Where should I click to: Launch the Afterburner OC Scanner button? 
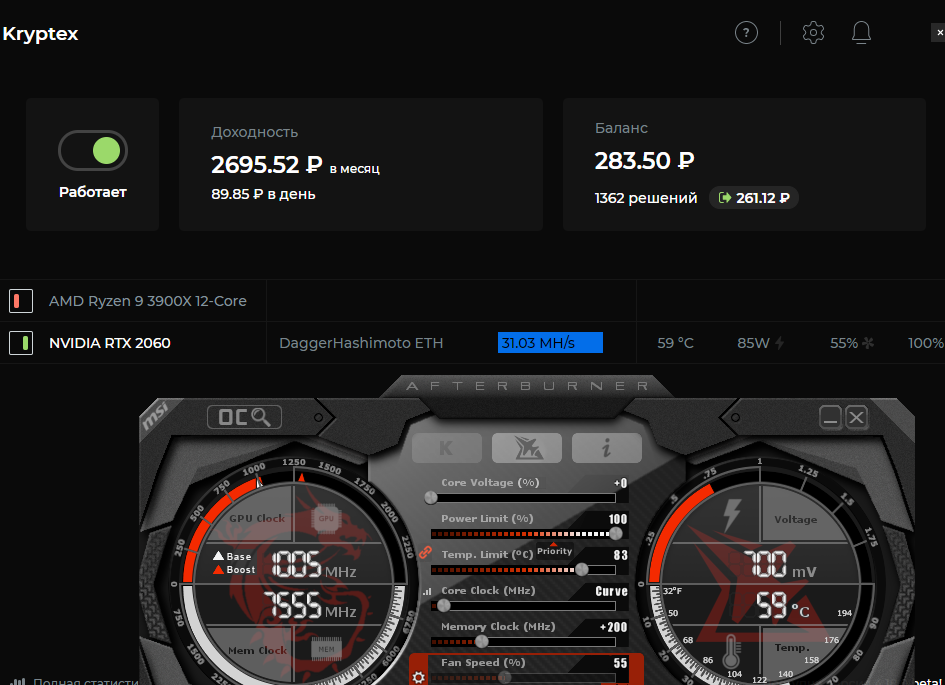click(x=244, y=417)
